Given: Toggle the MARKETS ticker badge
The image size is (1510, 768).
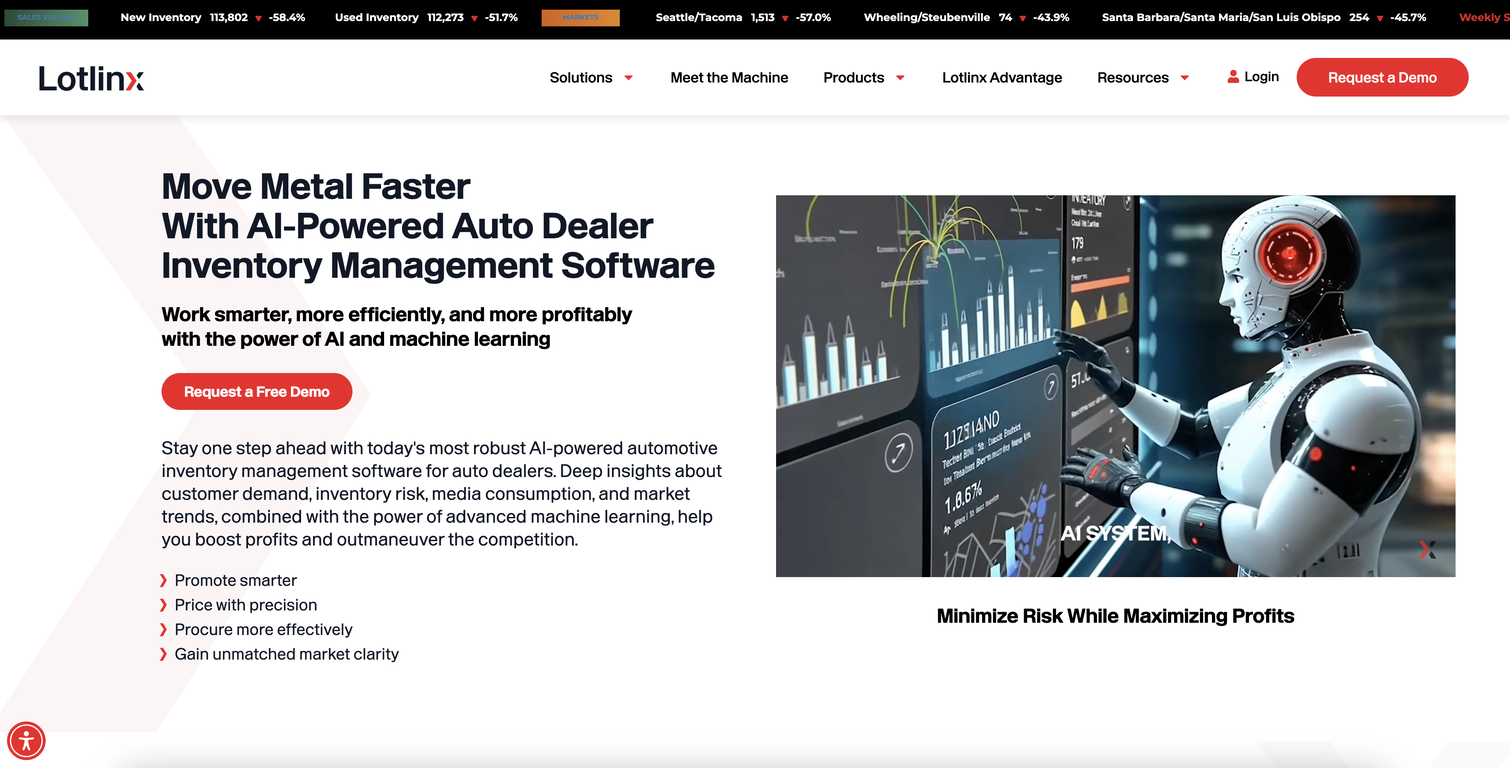Looking at the screenshot, I should coord(580,17).
